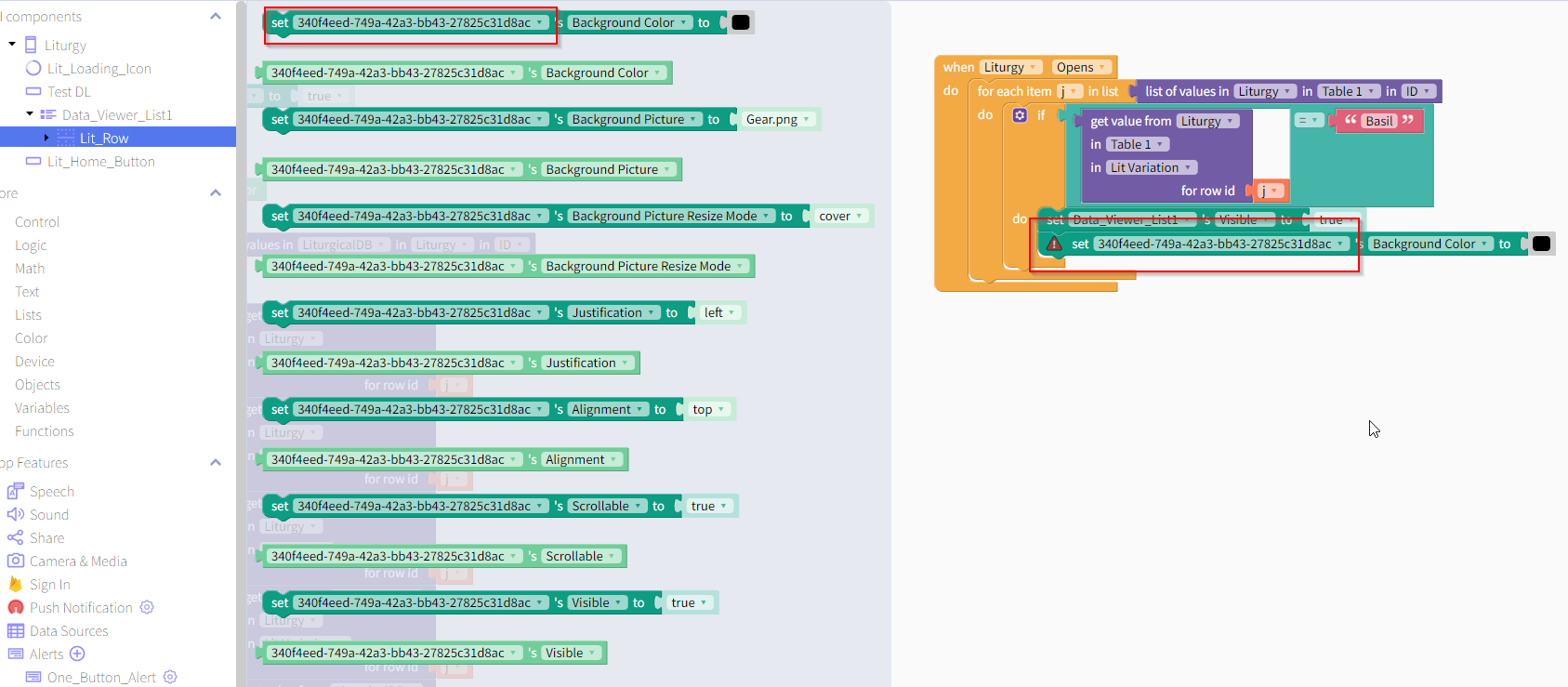Open the Speech blocks icon

click(15, 491)
